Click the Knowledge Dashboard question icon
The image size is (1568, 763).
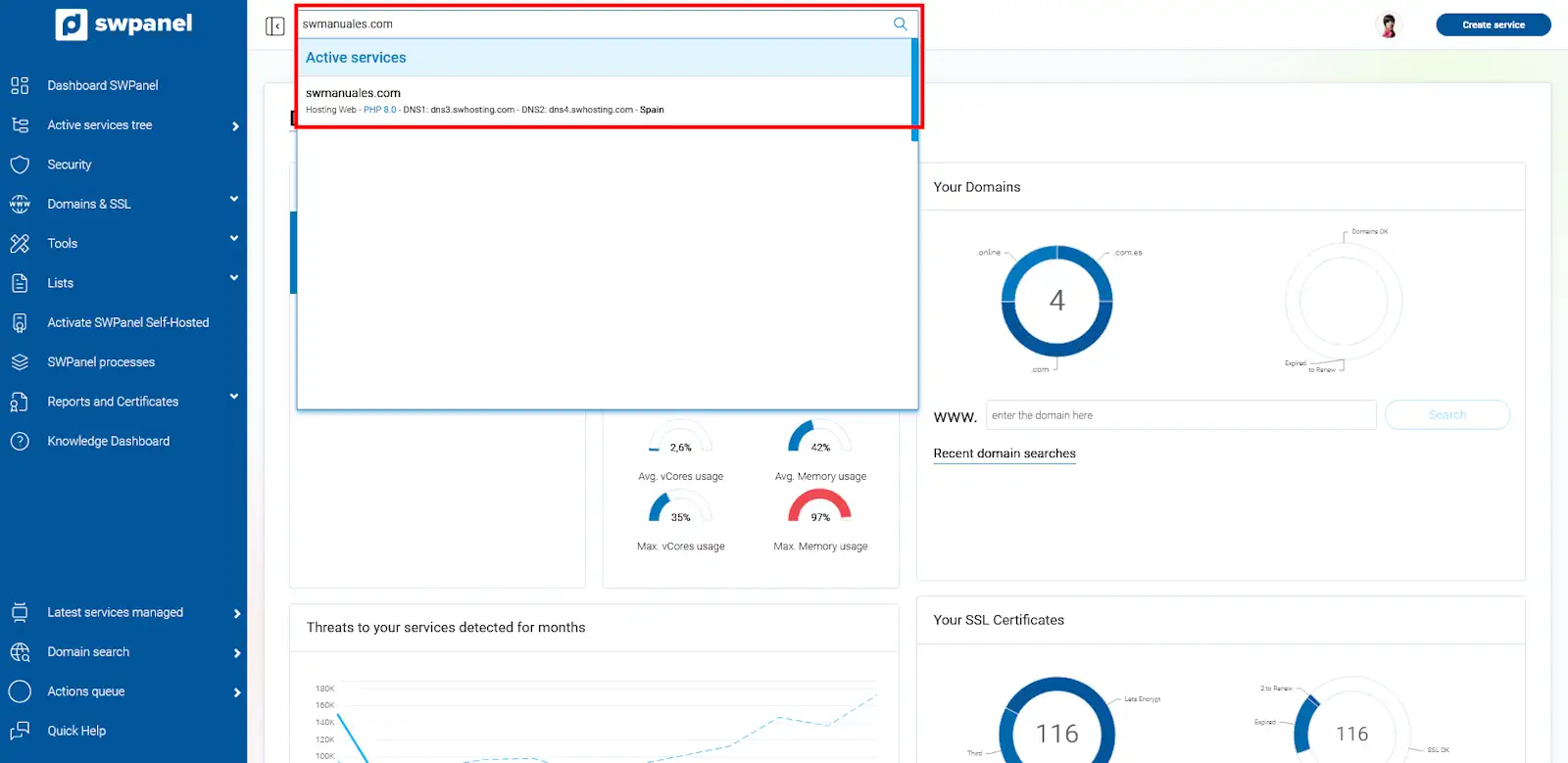(20, 441)
